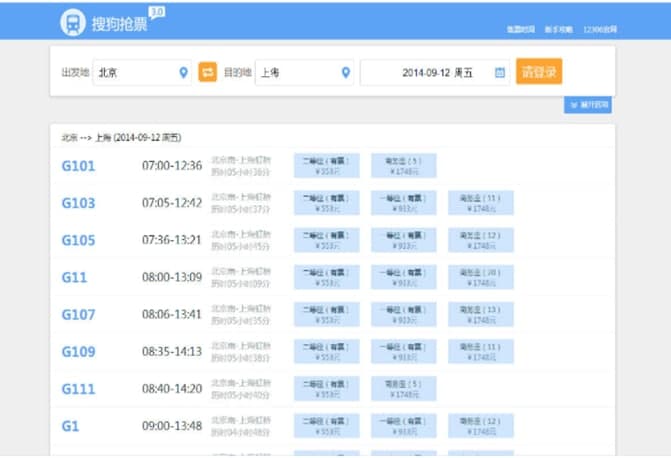Open the calendar icon in date field

tap(499, 72)
